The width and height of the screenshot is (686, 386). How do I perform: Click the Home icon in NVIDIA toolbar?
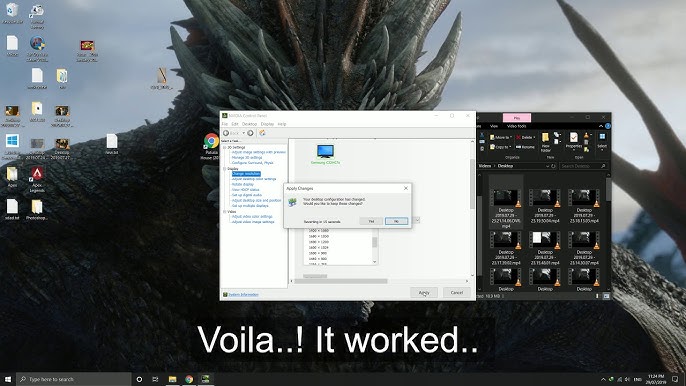[x=262, y=133]
